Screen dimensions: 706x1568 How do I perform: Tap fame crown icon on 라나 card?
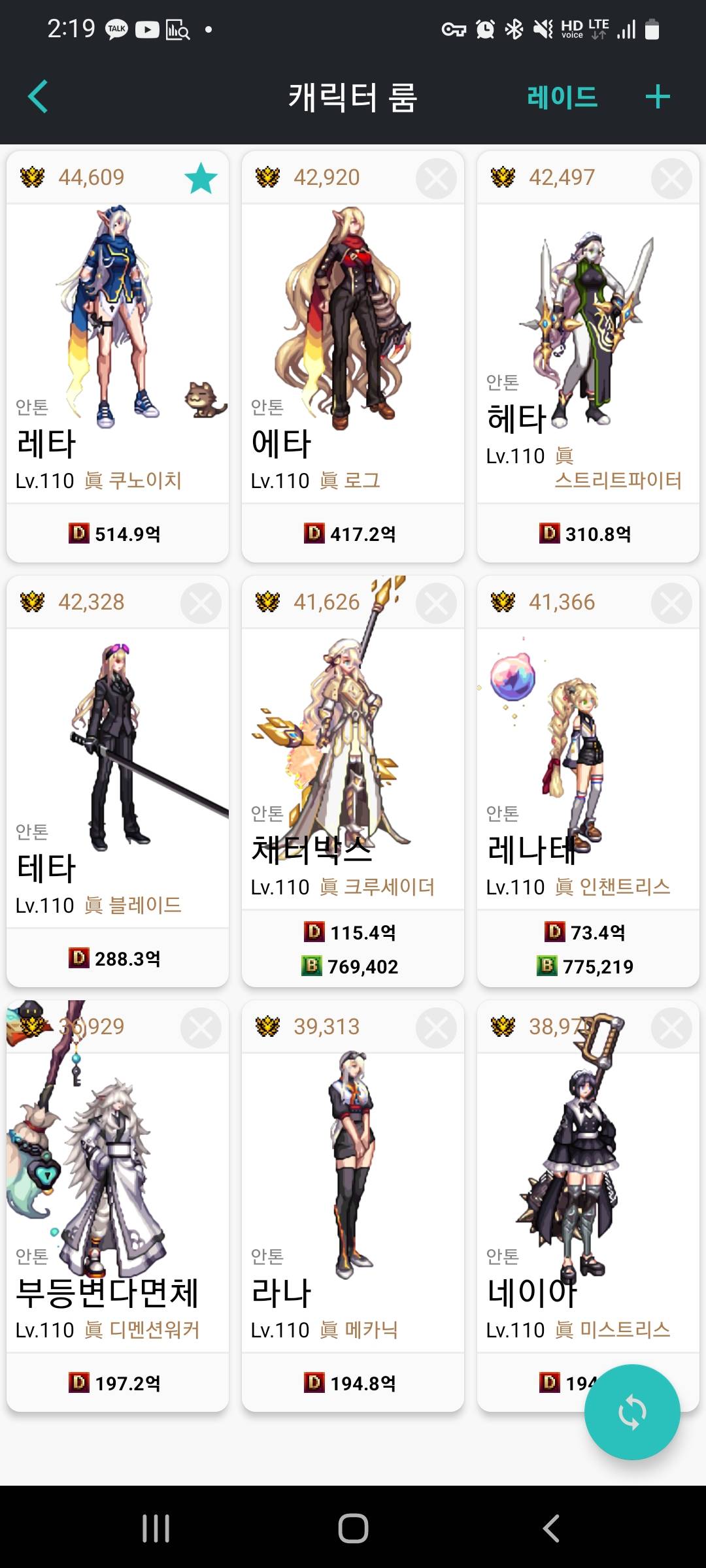tap(267, 1026)
